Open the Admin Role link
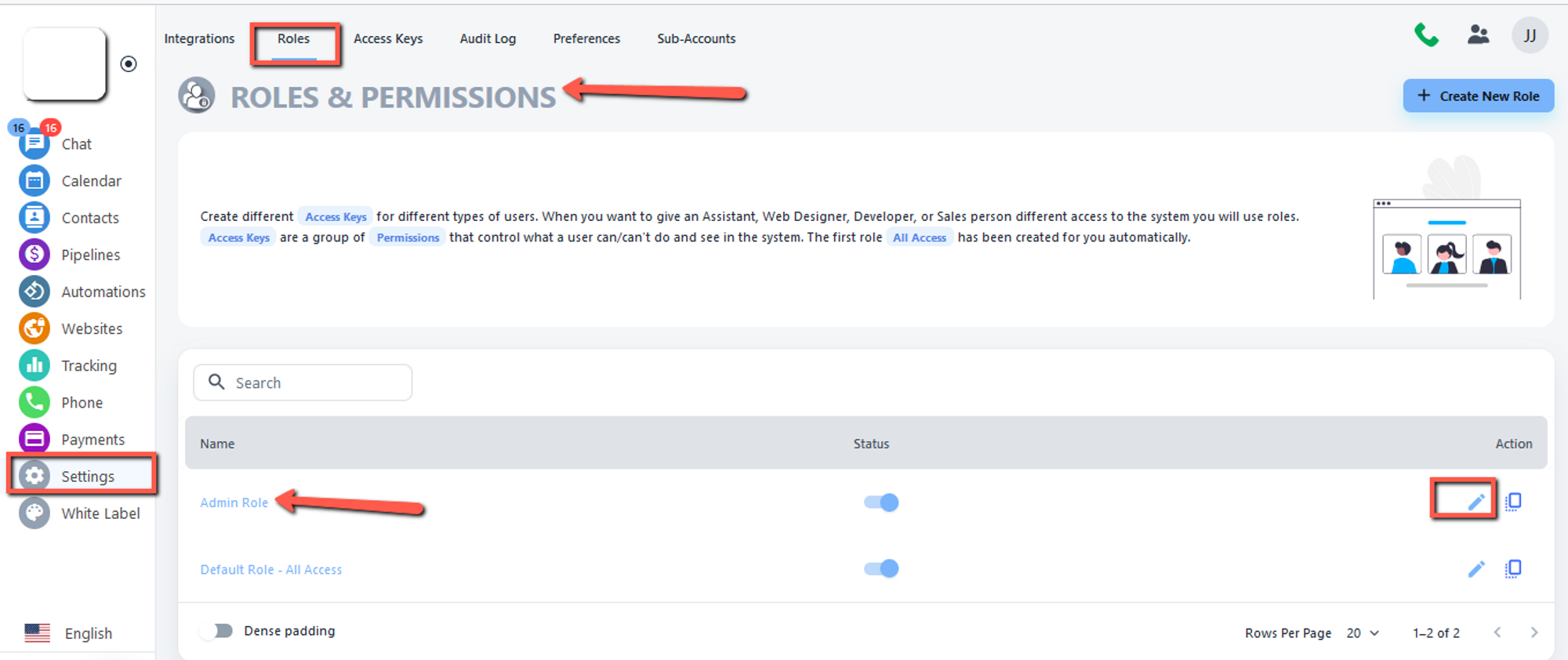 234,502
